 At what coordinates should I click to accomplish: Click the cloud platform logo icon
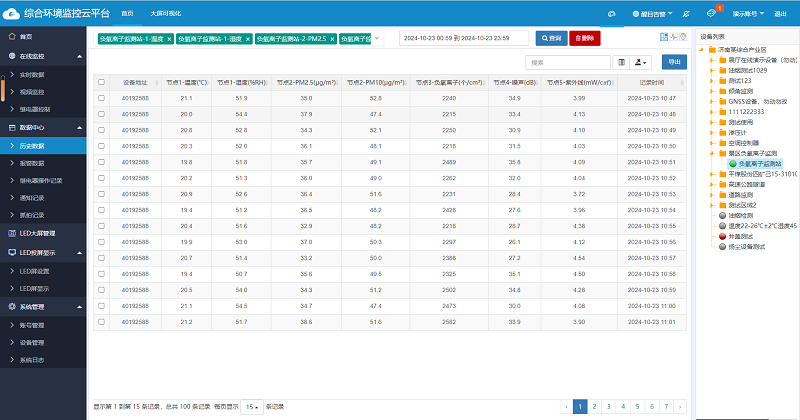pos(13,14)
